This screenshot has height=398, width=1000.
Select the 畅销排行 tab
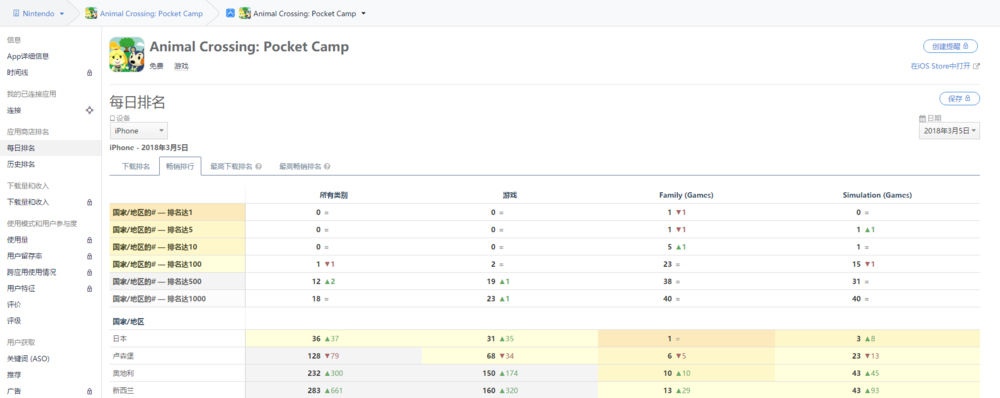click(x=180, y=166)
